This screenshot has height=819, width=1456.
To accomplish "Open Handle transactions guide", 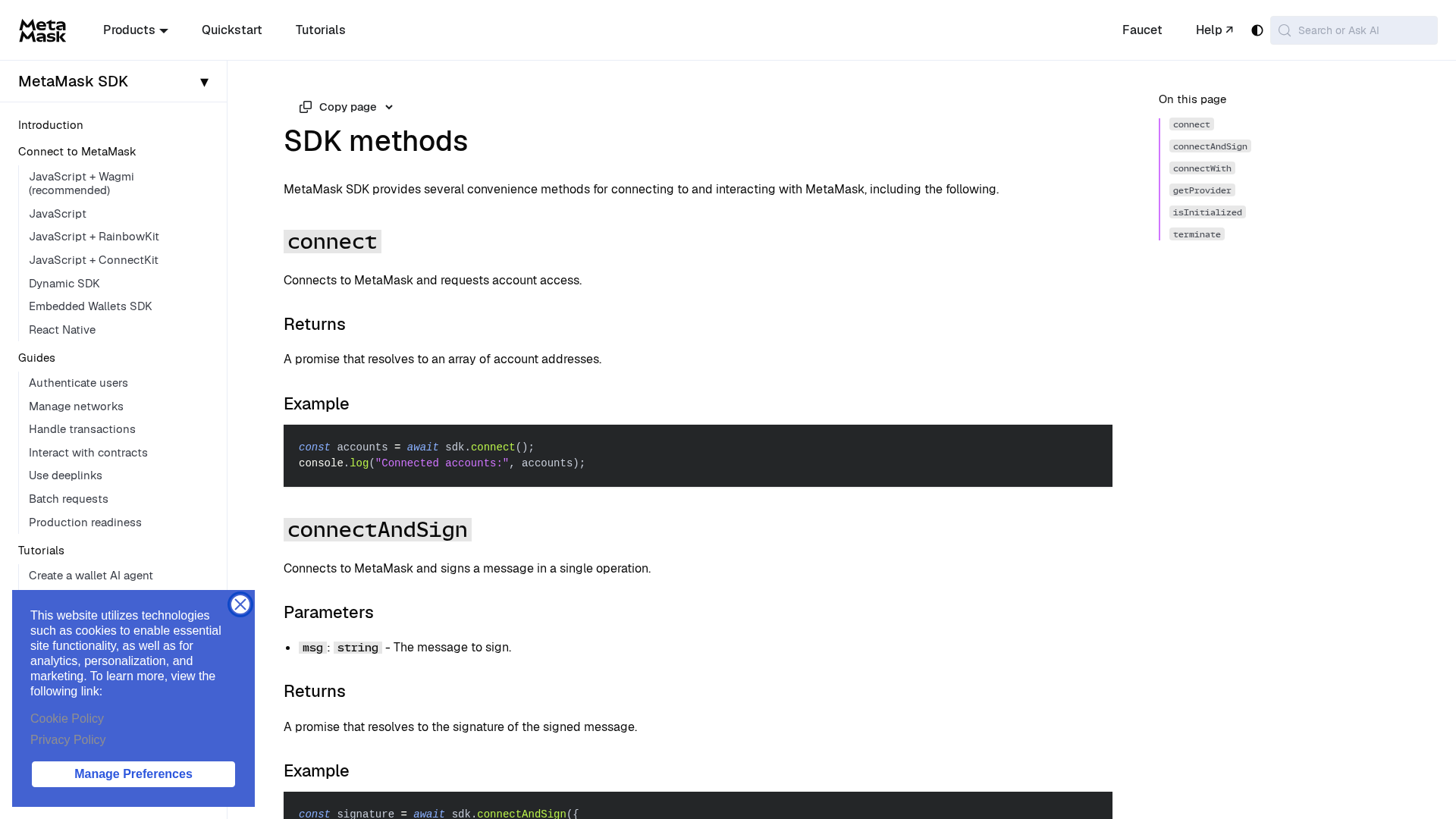I will pos(83,429).
